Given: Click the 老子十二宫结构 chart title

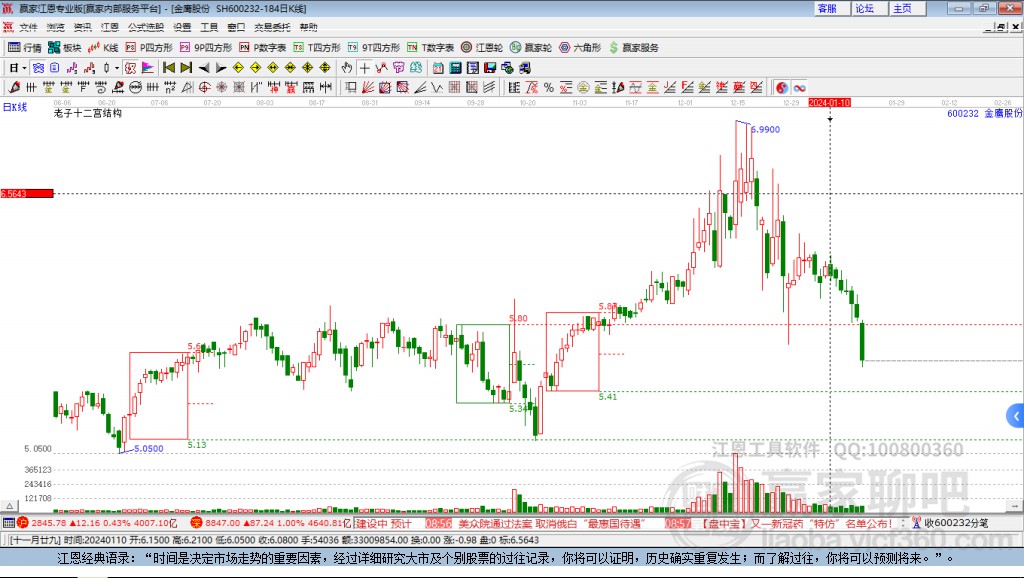Looking at the screenshot, I should pos(88,113).
